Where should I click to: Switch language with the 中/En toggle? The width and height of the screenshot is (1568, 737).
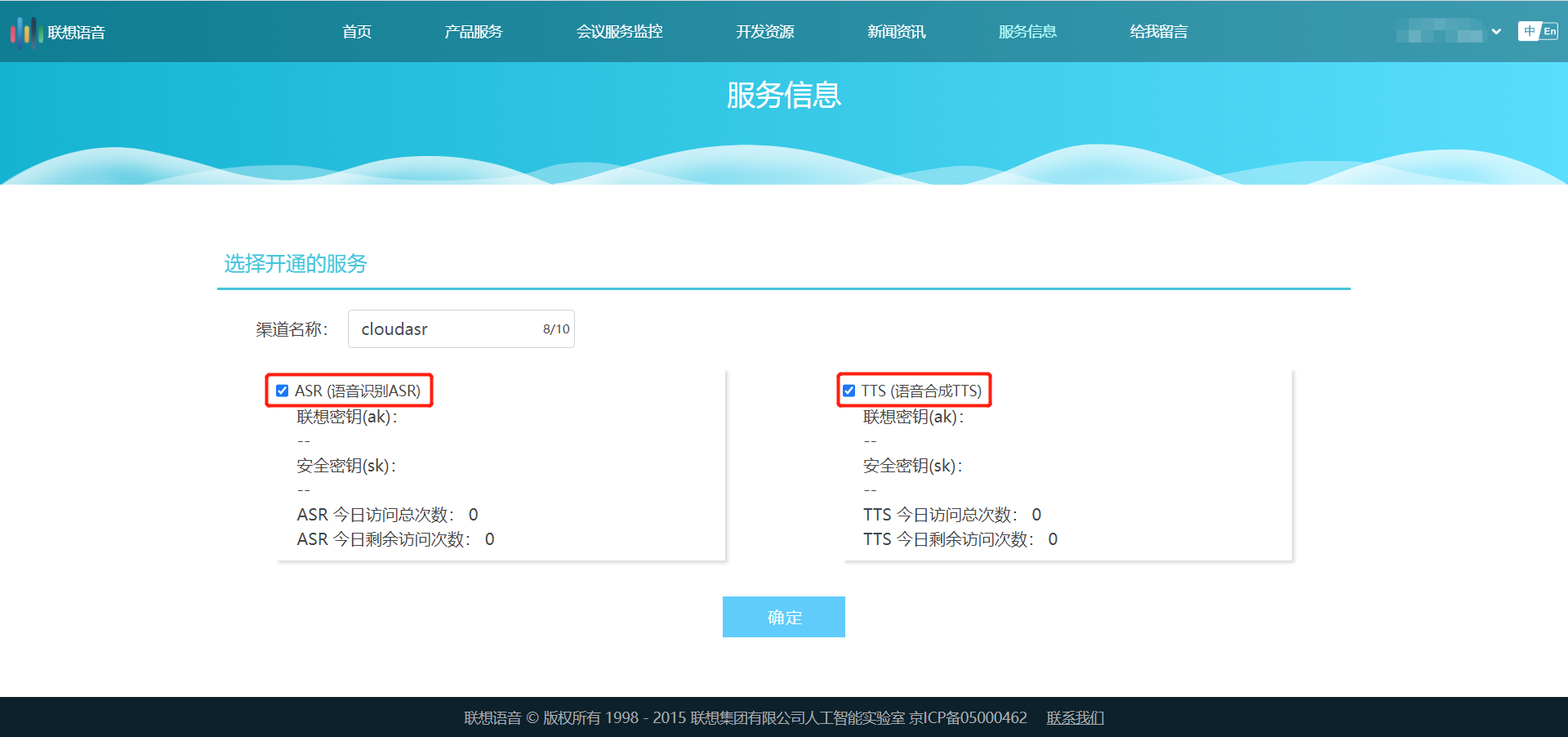1538,31
